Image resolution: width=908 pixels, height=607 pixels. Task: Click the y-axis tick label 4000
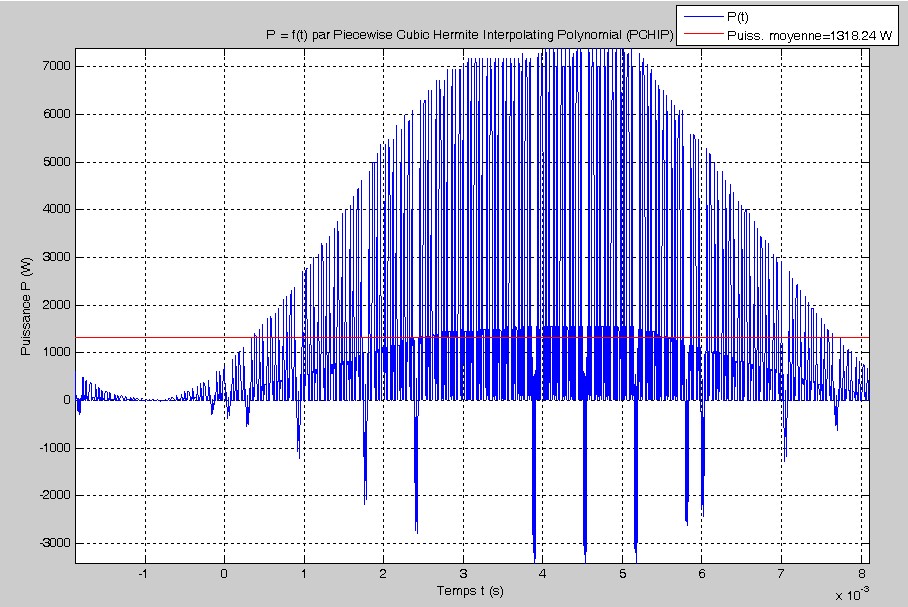pyautogui.click(x=57, y=209)
